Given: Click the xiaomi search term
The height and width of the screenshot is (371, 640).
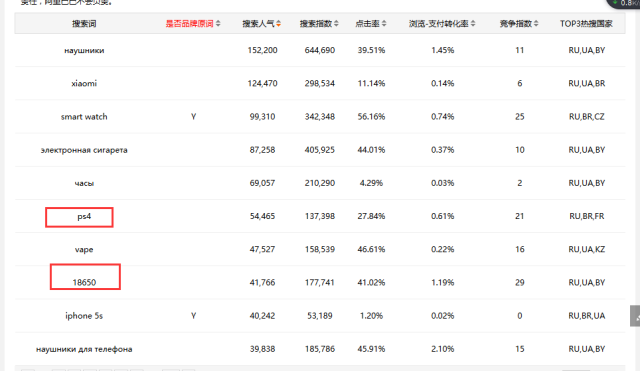Looking at the screenshot, I should pyautogui.click(x=84, y=84).
